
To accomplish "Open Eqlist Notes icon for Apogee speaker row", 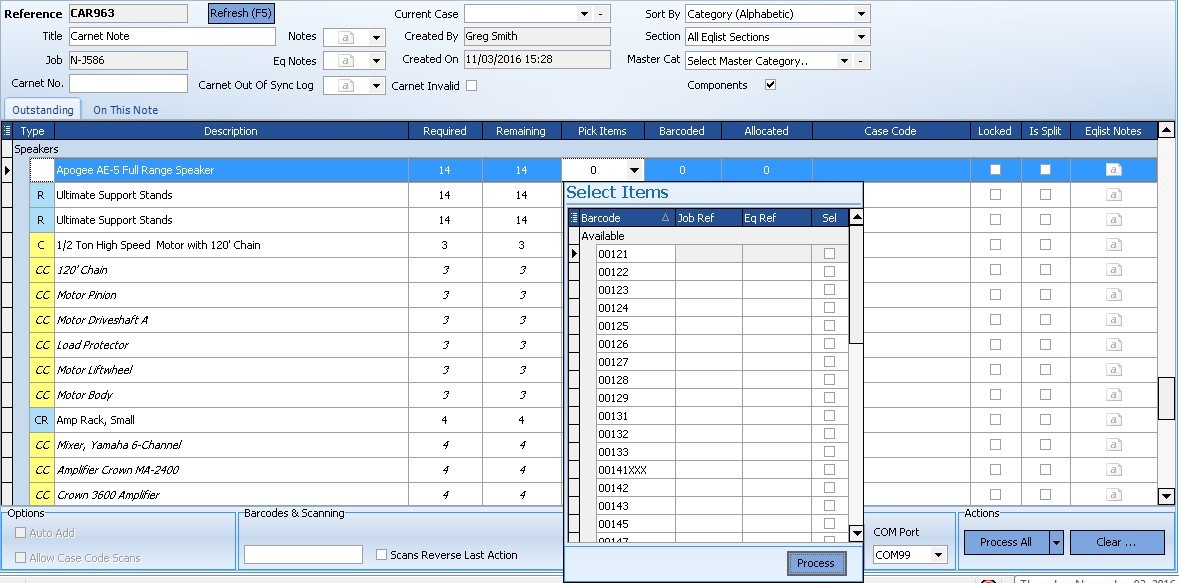I will (1113, 170).
